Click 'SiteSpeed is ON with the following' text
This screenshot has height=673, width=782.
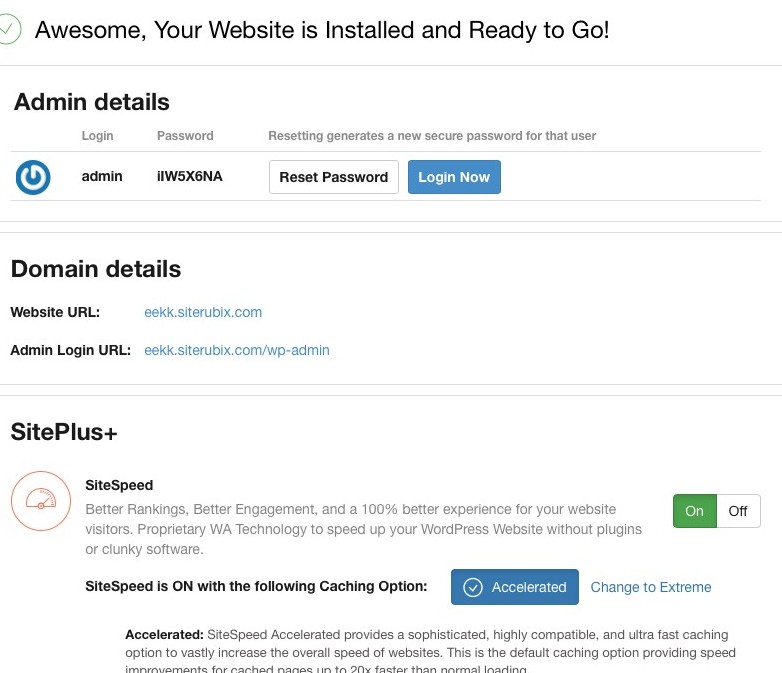256,586
